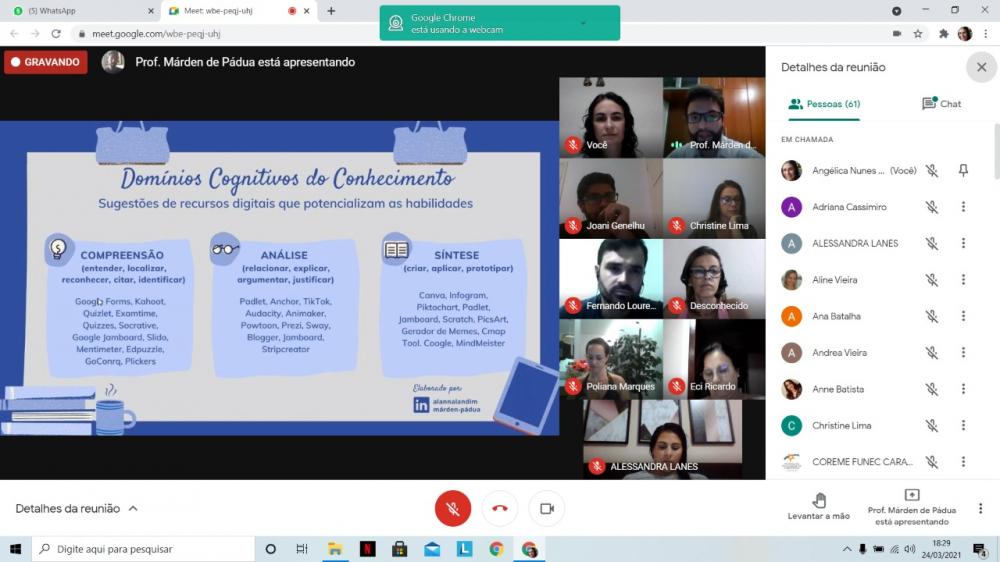Go back in browser
The image size is (1000, 562).
[x=14, y=34]
